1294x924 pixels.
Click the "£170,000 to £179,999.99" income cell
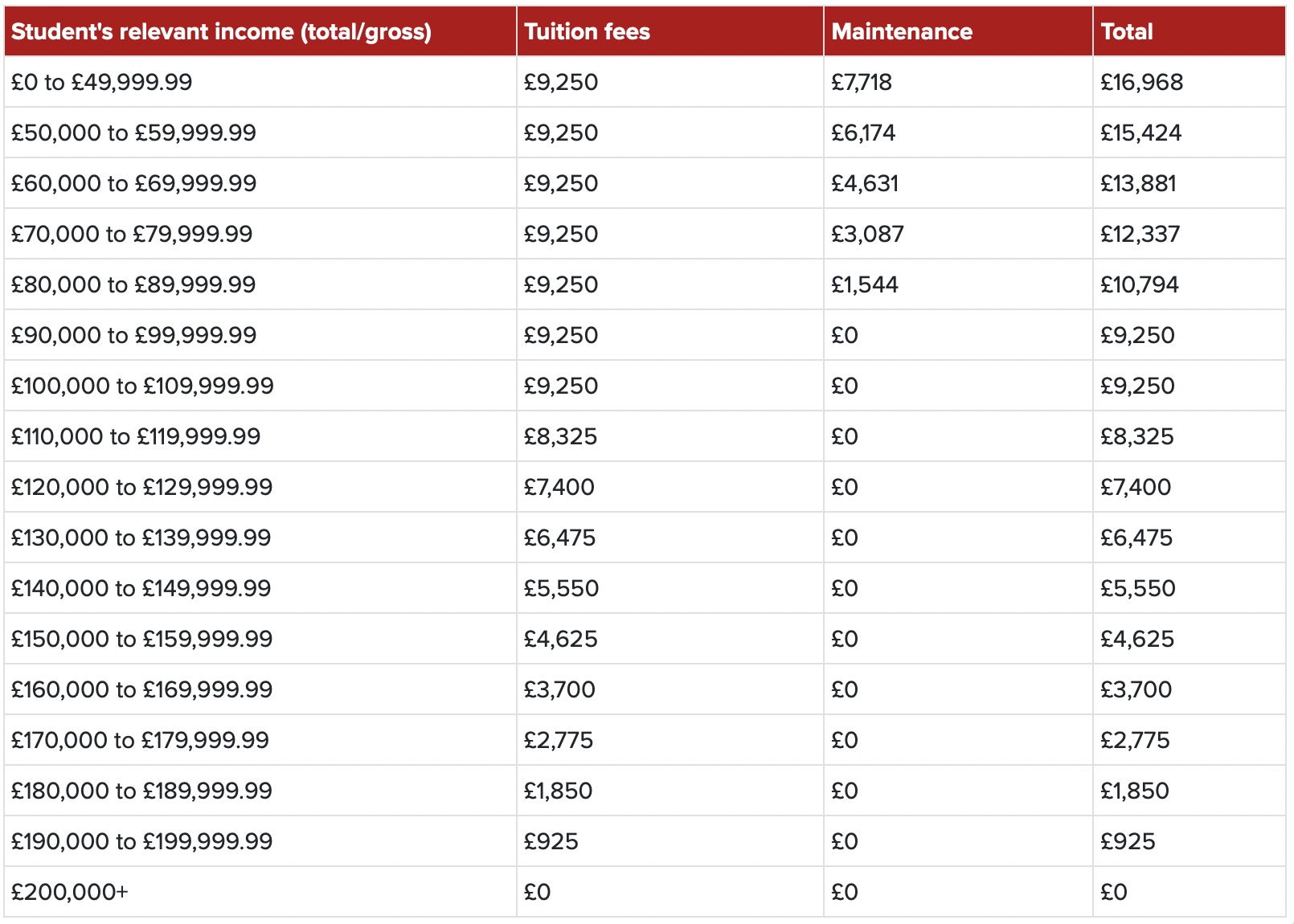[x=260, y=740]
